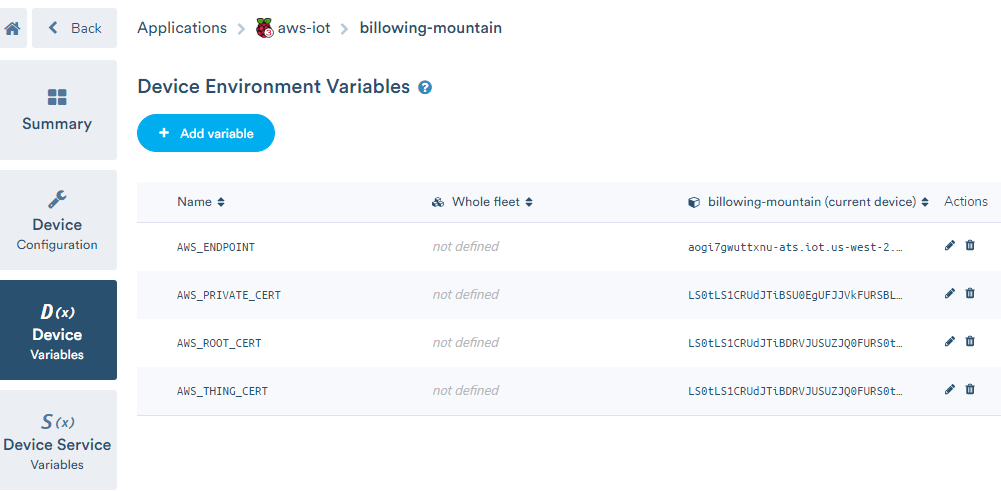Delete the AWS_ENDPOINT variable

pyautogui.click(x=970, y=246)
